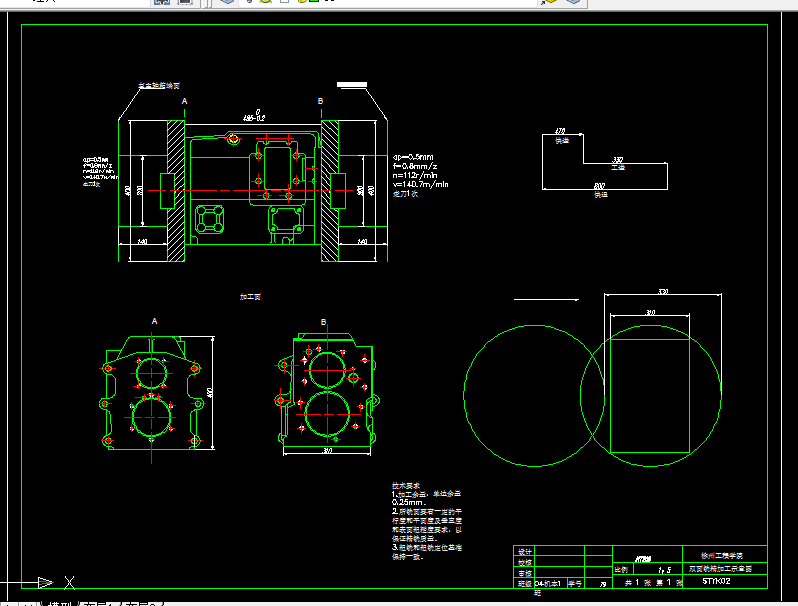The width and height of the screenshot is (798, 606).
Task: Select the 加工面 label
Action: 250,297
